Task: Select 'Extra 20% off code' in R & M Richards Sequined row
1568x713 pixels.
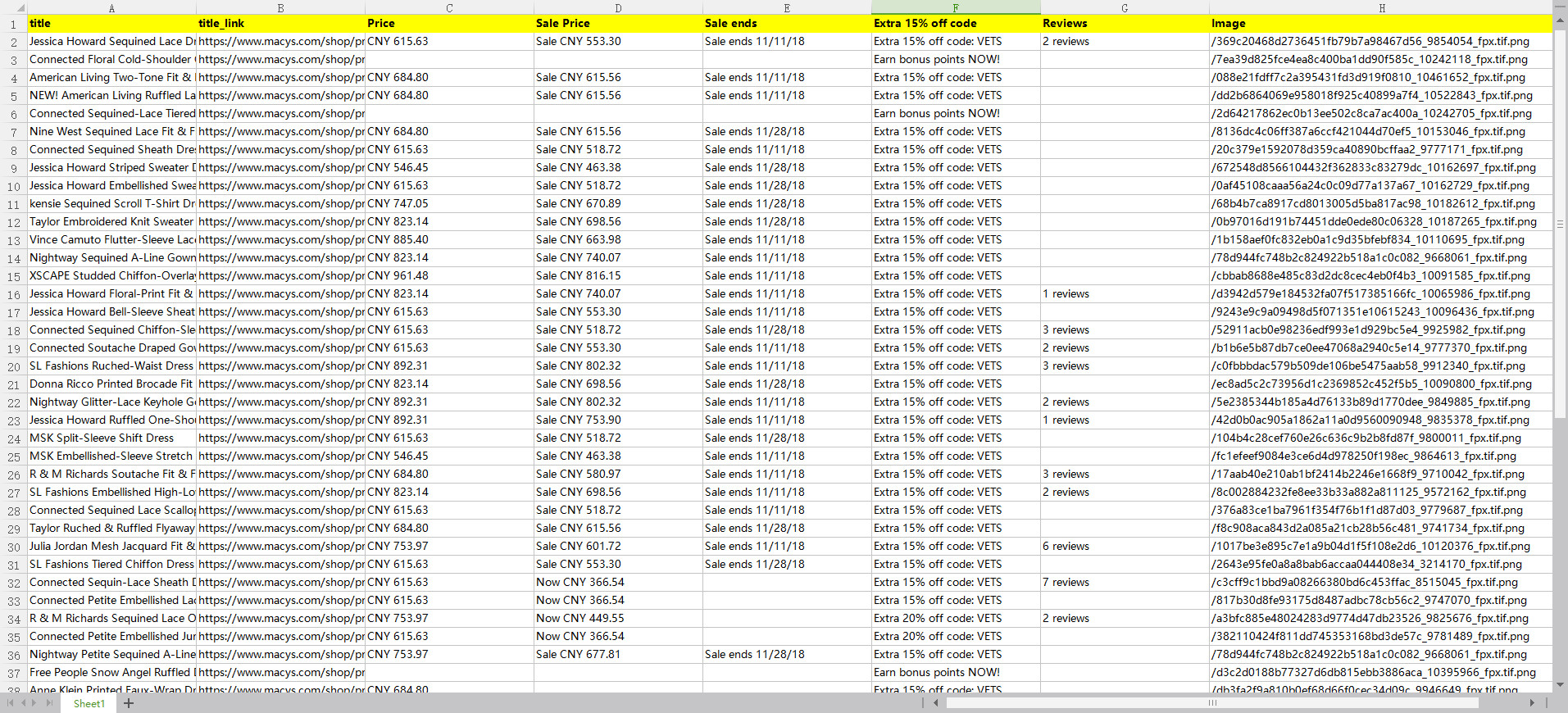Action: (956, 619)
